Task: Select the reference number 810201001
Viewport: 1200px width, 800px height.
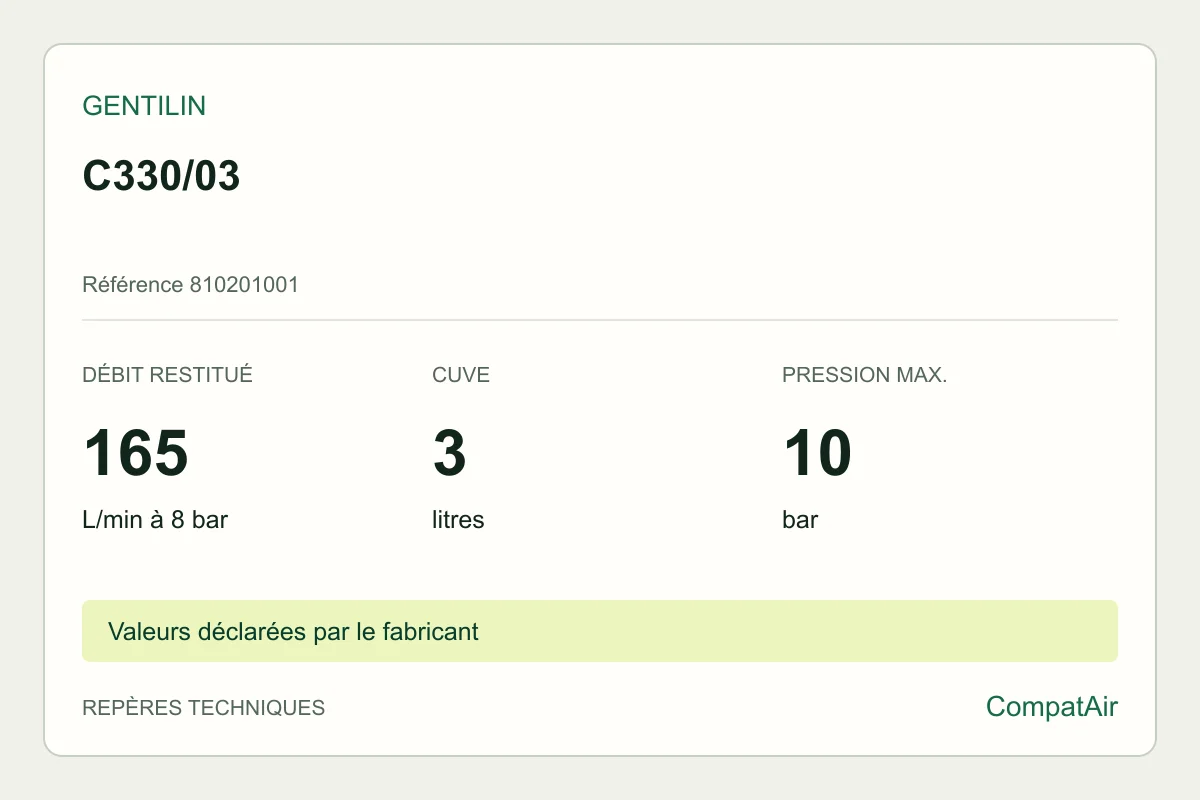Action: tap(244, 285)
